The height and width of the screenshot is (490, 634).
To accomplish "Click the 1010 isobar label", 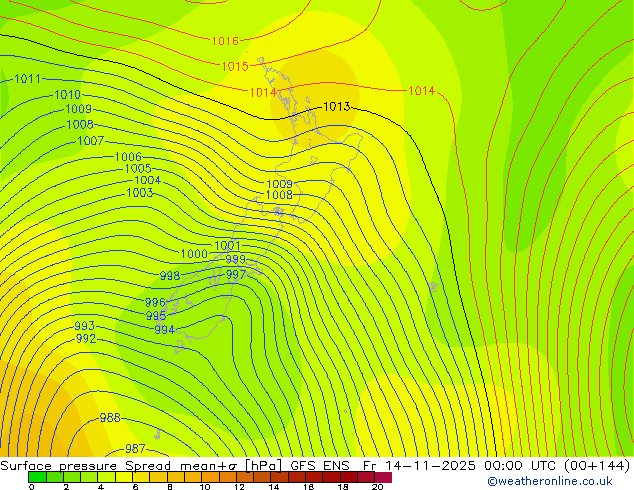I will pos(68,95).
